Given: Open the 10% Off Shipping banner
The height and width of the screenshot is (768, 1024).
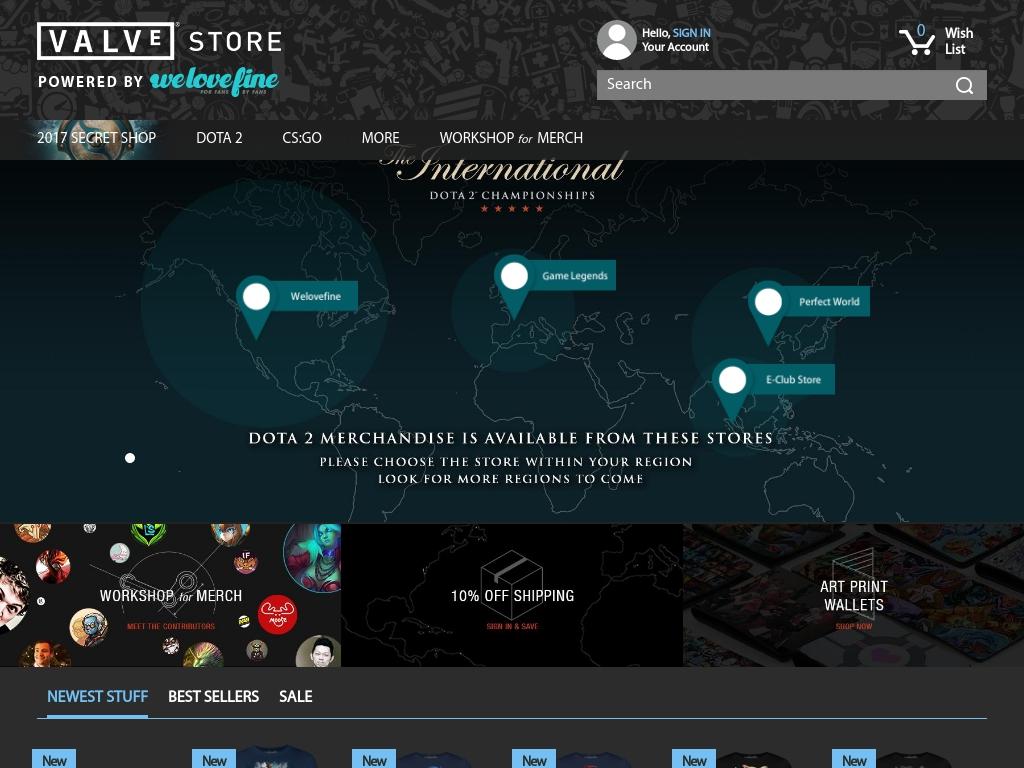Looking at the screenshot, I should click(512, 596).
